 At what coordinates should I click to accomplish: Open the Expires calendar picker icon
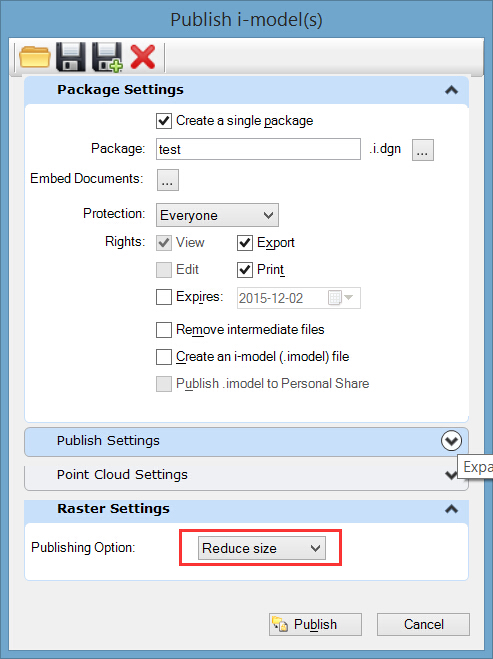tap(340, 298)
